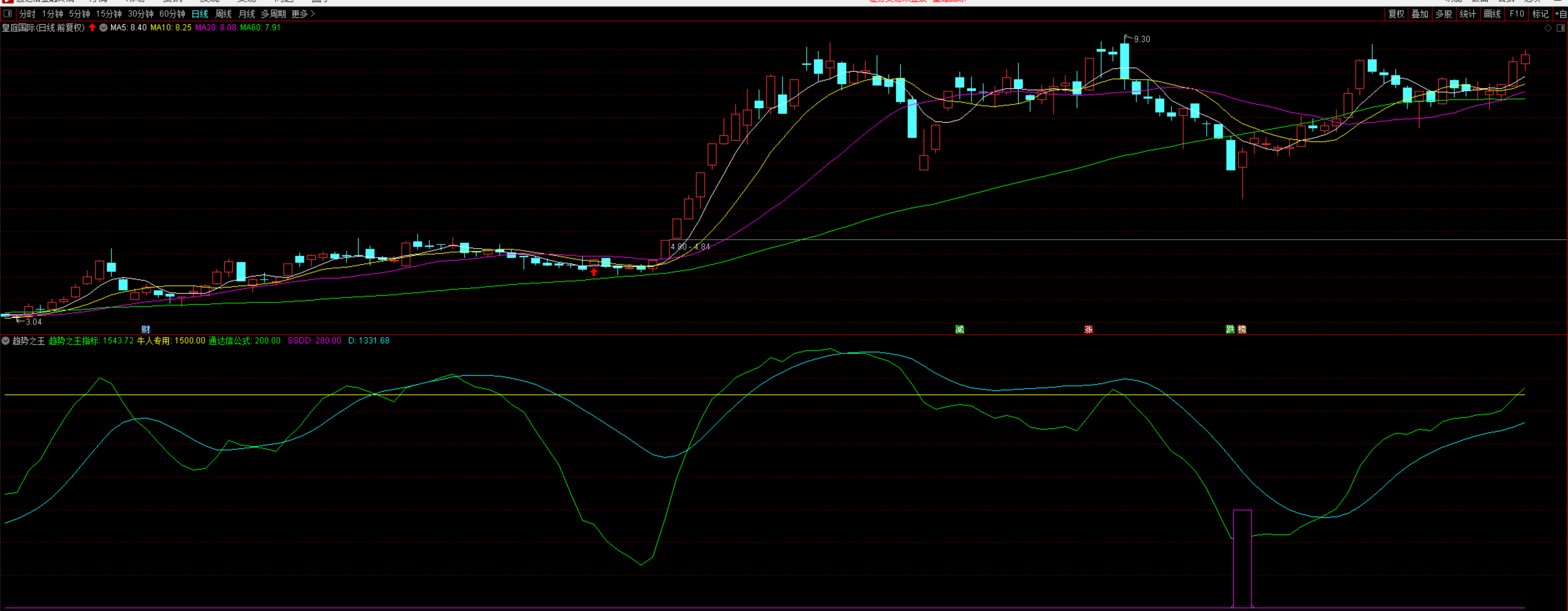The image size is (1568, 611).
Task: Select the 15分钟 period tab
Action: click(109, 13)
